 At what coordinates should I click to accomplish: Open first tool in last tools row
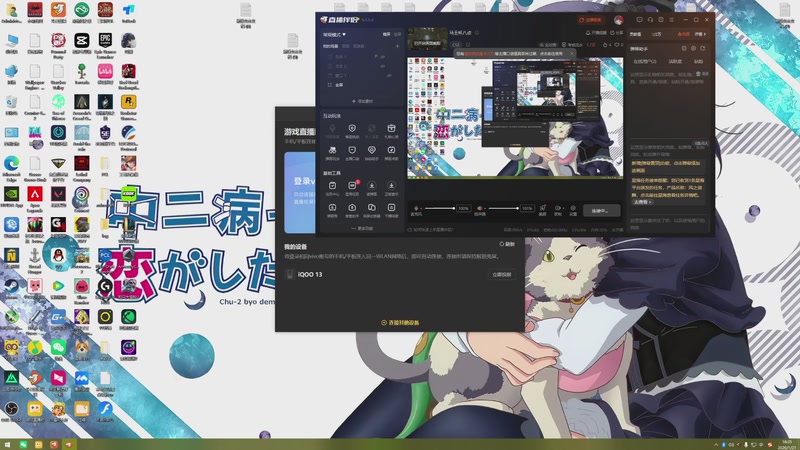coord(332,210)
